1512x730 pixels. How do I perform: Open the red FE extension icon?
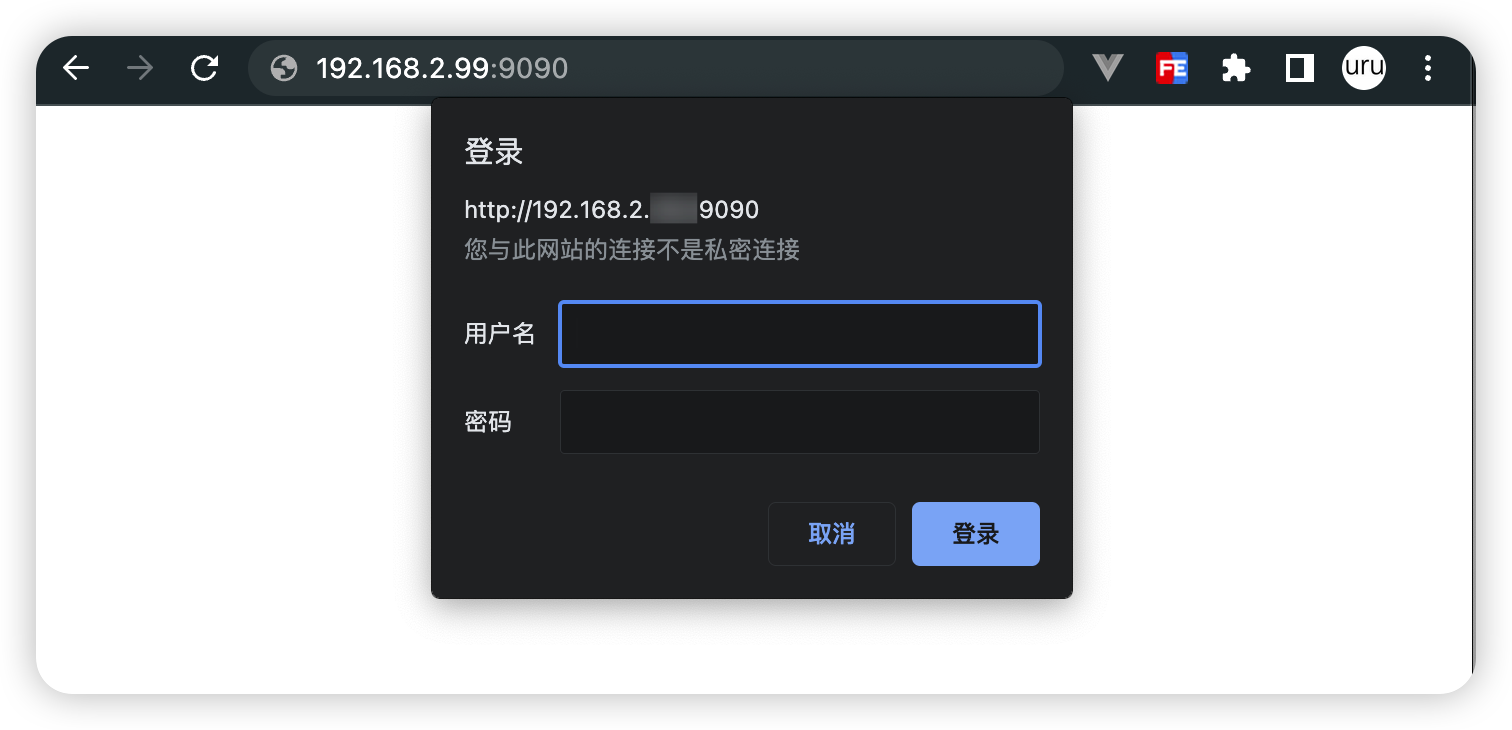click(x=1171, y=68)
